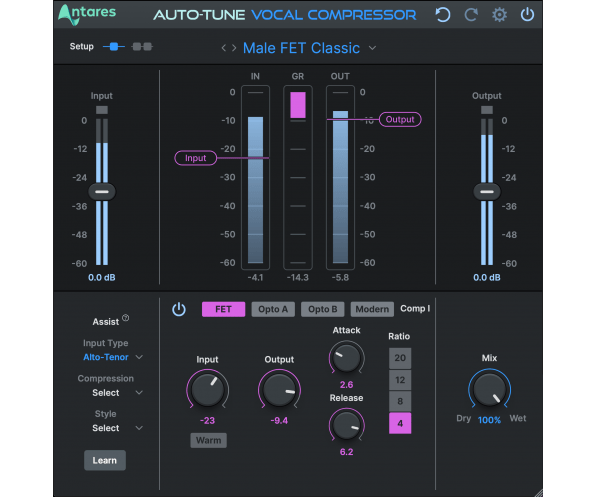Image resolution: width=597 pixels, height=497 pixels.
Task: Click the 2.6 attack value
Action: (346, 385)
